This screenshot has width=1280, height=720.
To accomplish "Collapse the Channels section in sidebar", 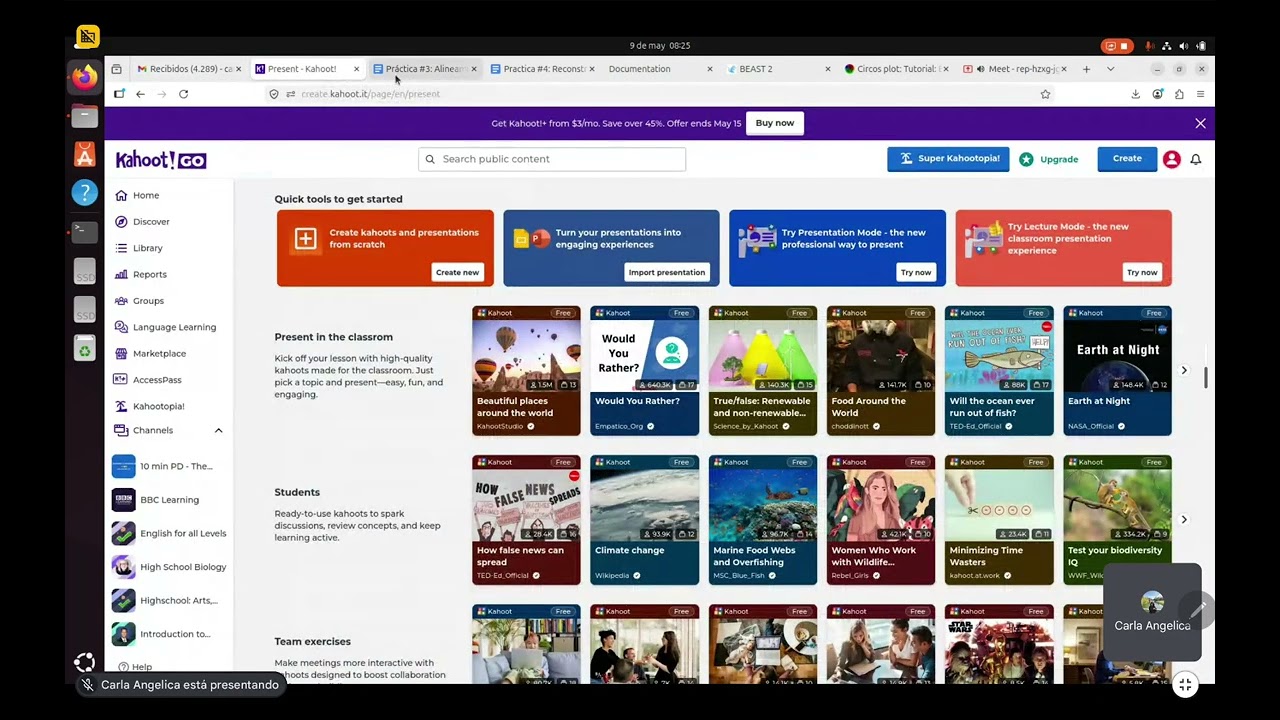I will 218,430.
